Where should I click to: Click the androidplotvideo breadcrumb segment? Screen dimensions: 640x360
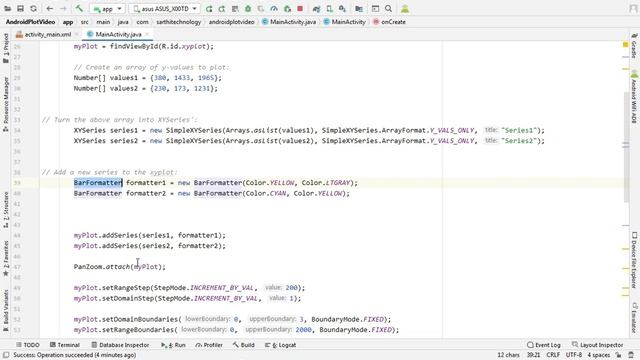(231, 22)
